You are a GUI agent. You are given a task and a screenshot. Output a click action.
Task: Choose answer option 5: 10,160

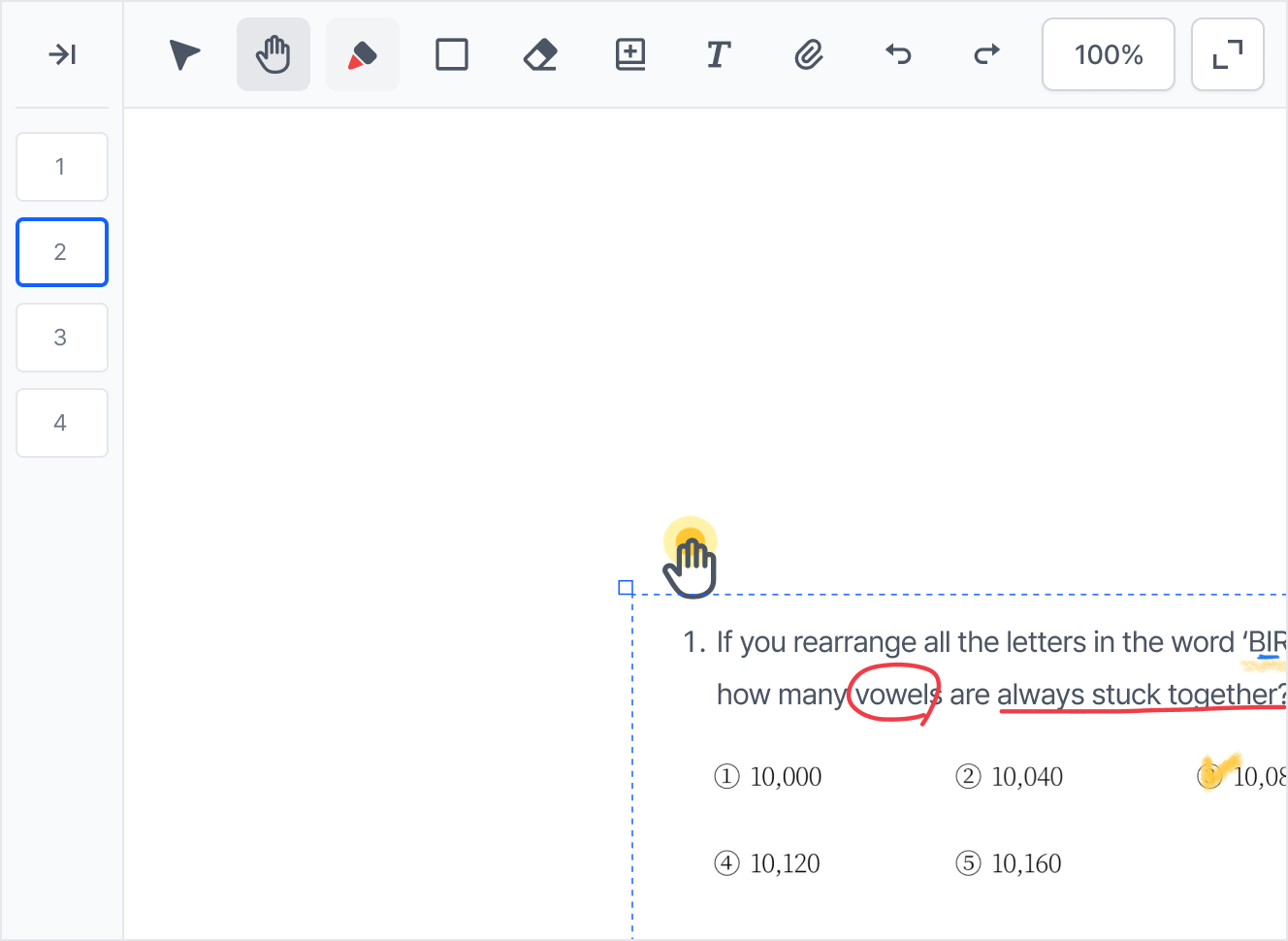coord(1009,863)
